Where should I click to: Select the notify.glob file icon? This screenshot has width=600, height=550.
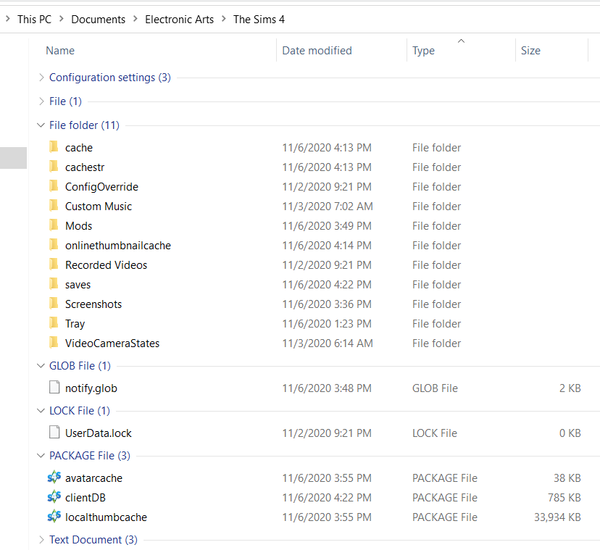click(x=54, y=387)
